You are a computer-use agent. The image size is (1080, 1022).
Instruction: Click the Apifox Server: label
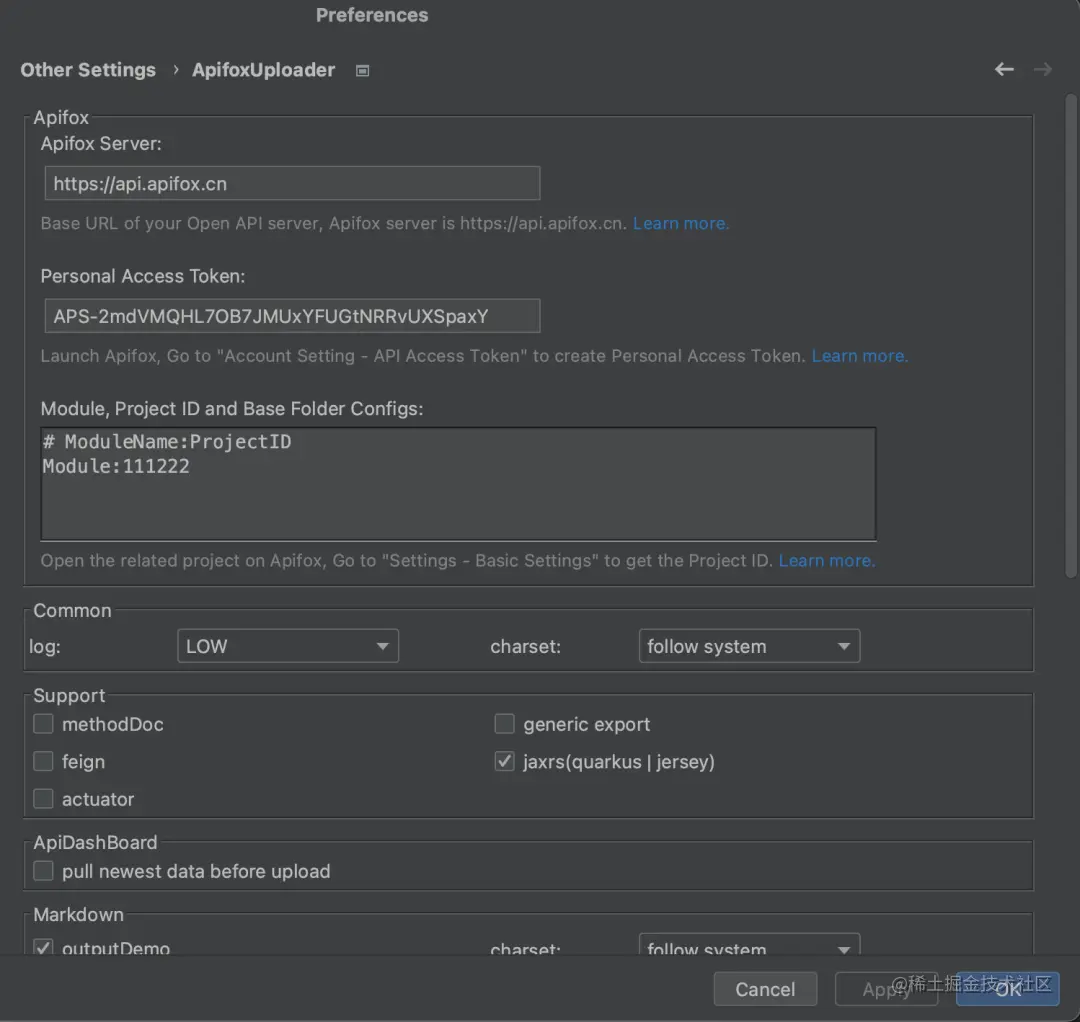(x=101, y=143)
